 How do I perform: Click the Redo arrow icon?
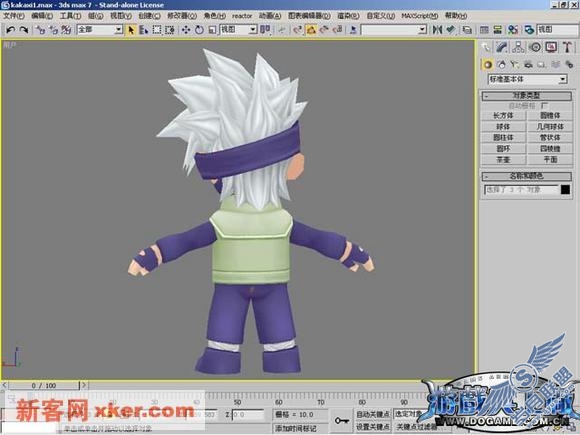point(23,30)
